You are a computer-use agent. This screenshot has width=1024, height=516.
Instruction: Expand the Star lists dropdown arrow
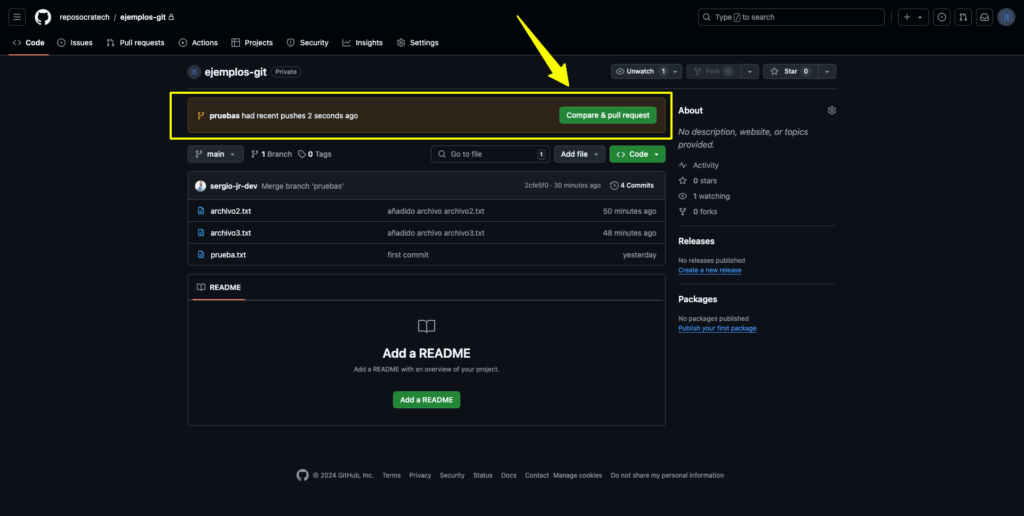point(827,71)
